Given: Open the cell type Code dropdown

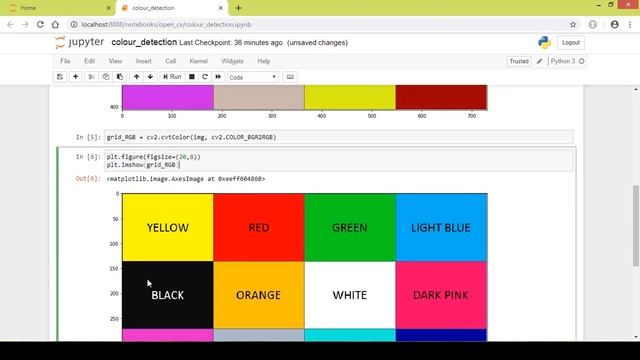Looking at the screenshot, I should pos(253,77).
